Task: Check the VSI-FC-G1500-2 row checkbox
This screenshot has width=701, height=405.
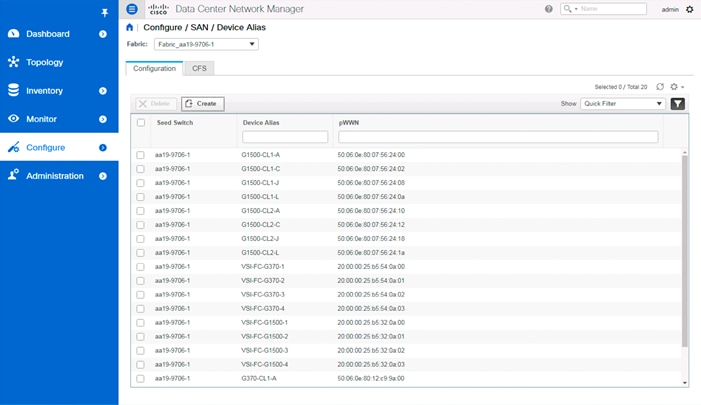Action: (140, 337)
